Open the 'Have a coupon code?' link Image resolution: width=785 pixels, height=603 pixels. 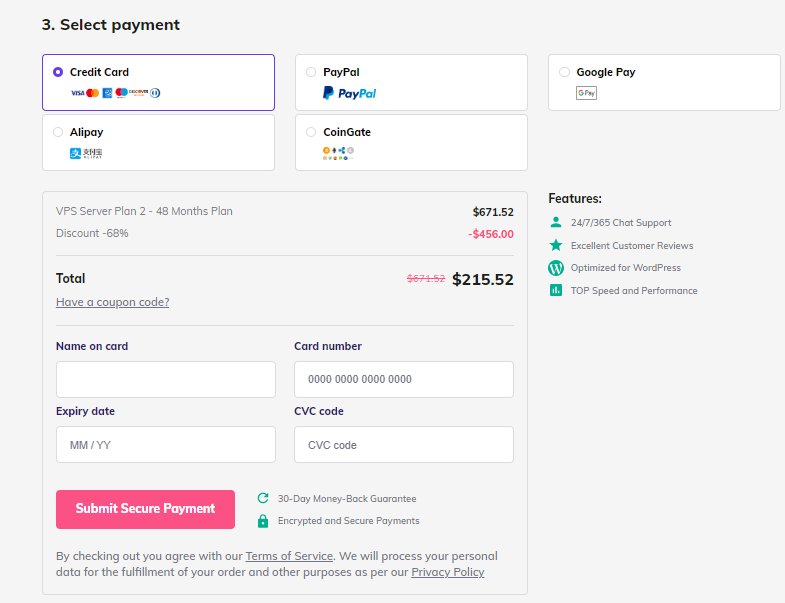pyautogui.click(x=113, y=302)
